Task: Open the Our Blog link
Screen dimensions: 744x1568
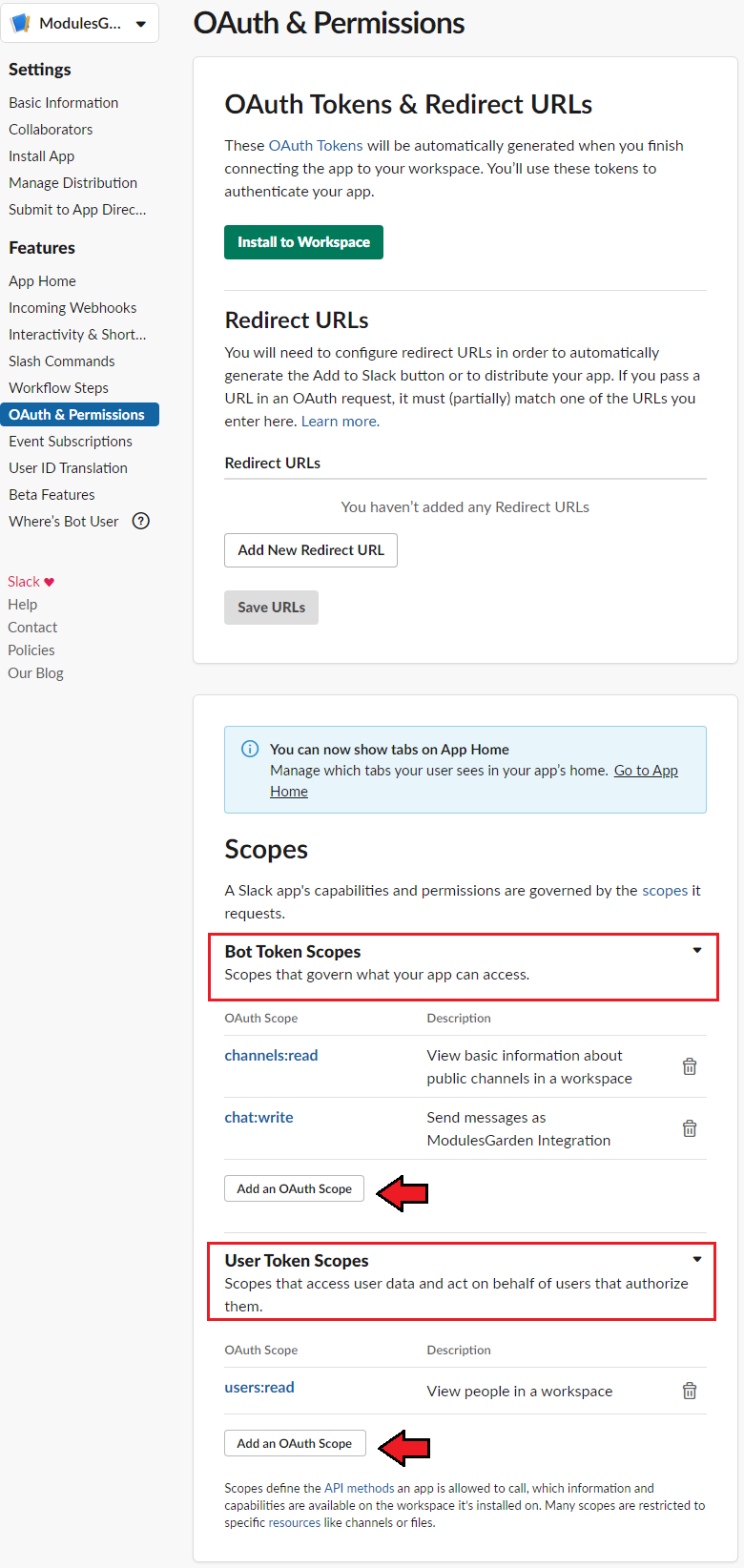Action: click(x=35, y=673)
